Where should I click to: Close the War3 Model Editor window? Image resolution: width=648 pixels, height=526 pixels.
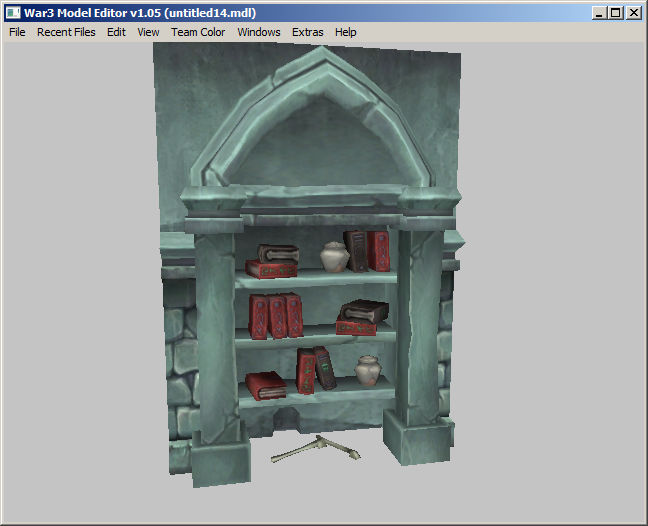[x=634, y=13]
